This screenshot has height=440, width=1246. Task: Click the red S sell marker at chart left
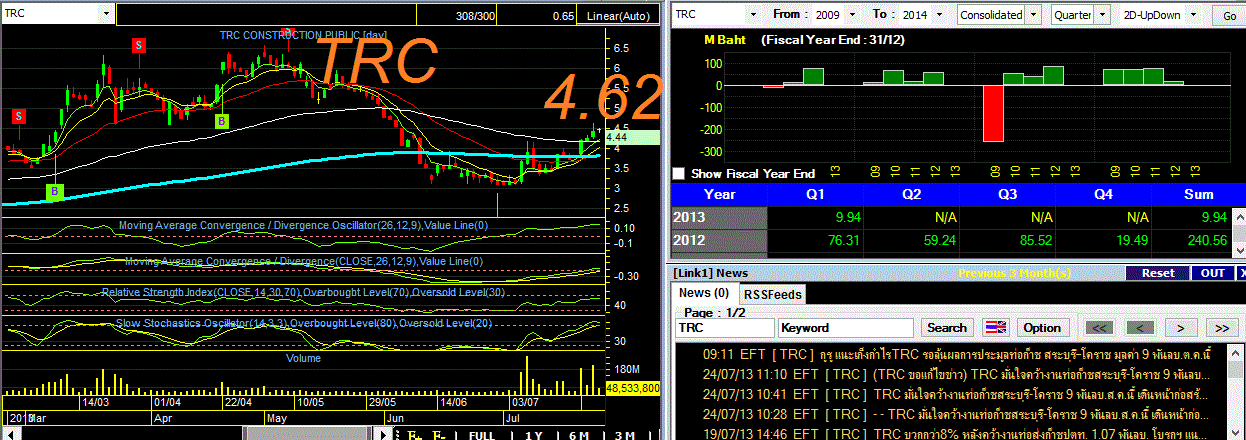(x=18, y=116)
